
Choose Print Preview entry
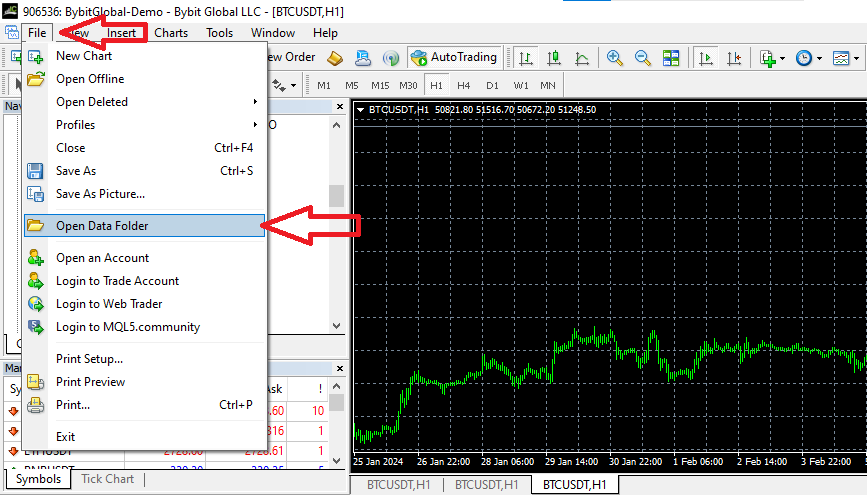(x=144, y=382)
